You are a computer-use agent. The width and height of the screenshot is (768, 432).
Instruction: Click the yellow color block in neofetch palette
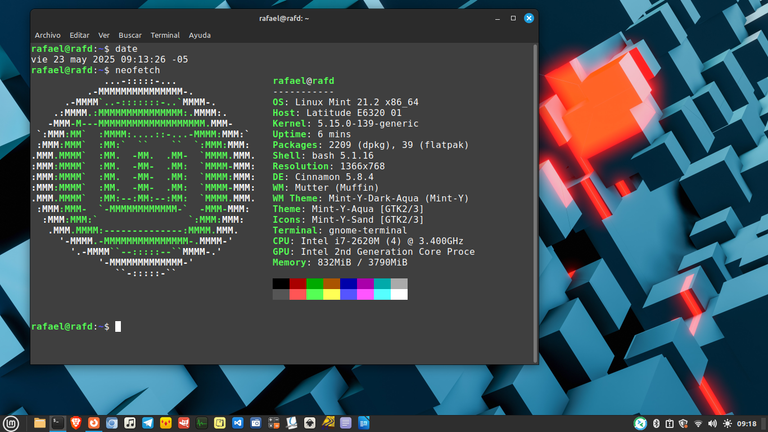pos(332,294)
